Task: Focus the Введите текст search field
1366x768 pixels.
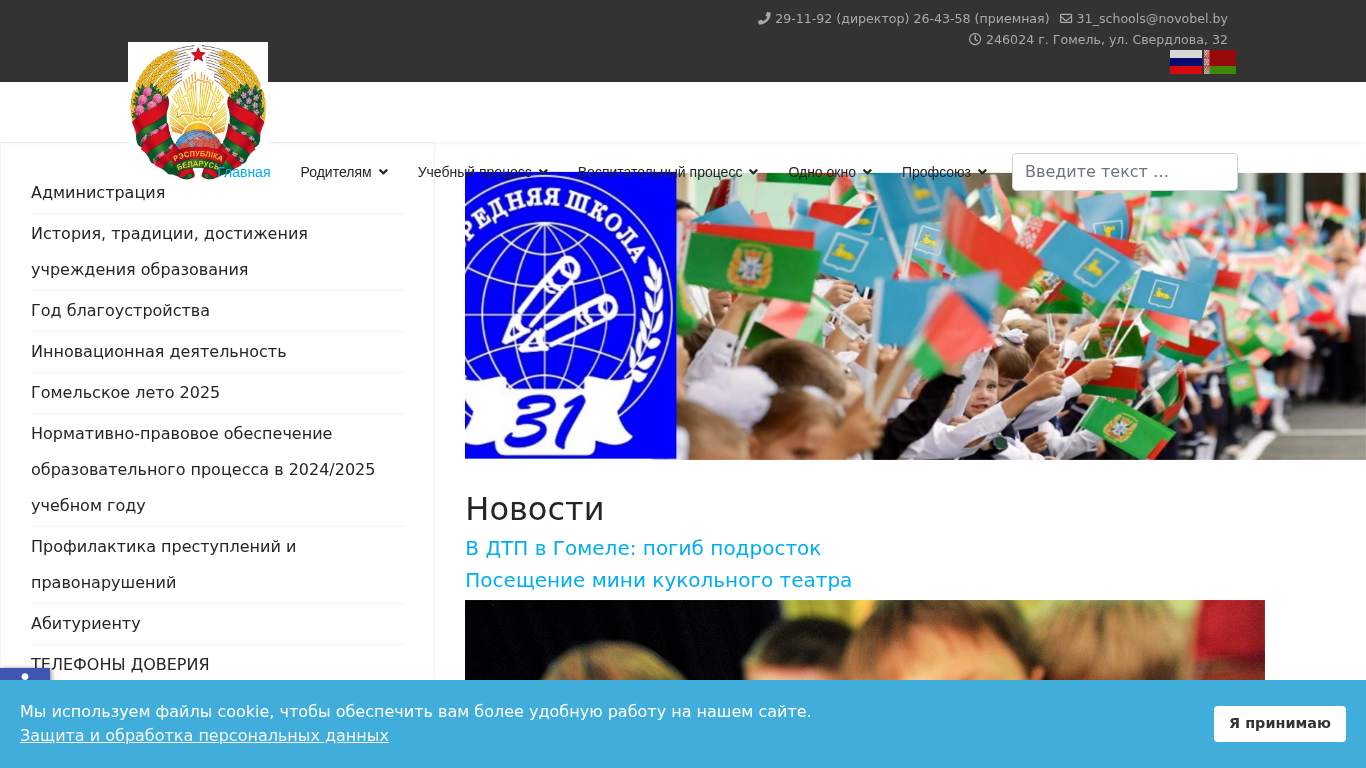Action: (1125, 172)
